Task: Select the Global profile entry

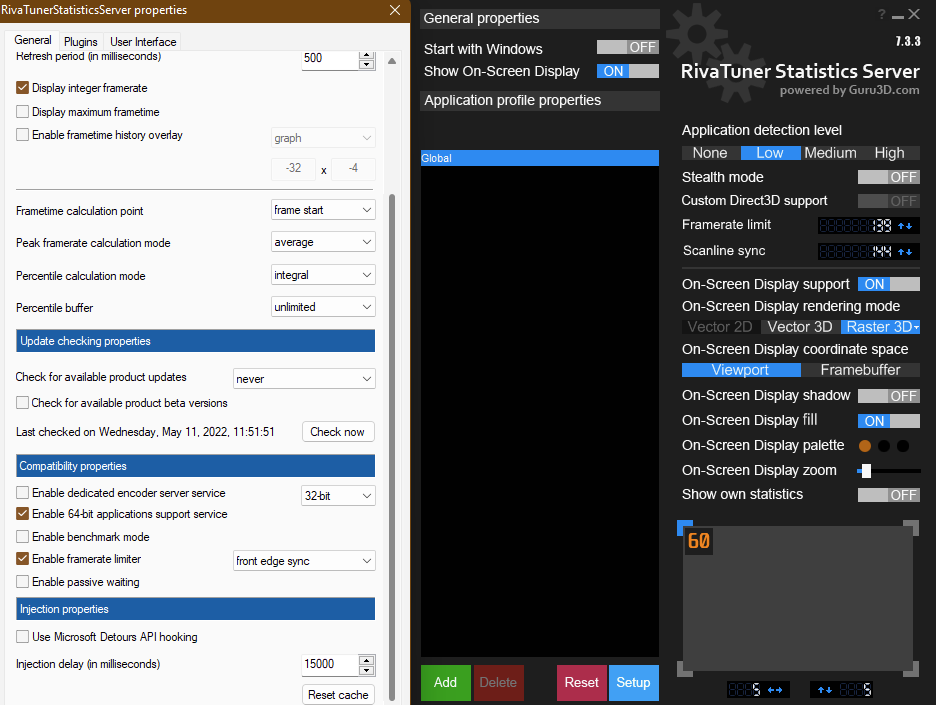Action: click(x=540, y=158)
